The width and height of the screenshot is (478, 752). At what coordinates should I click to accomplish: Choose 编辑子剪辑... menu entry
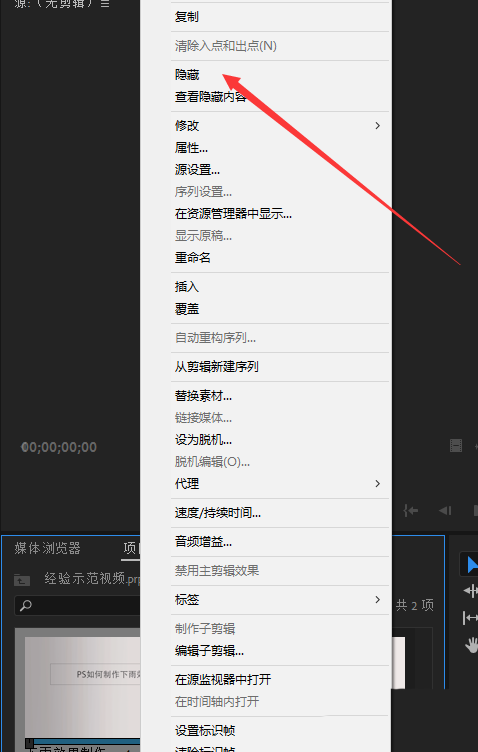[210, 651]
